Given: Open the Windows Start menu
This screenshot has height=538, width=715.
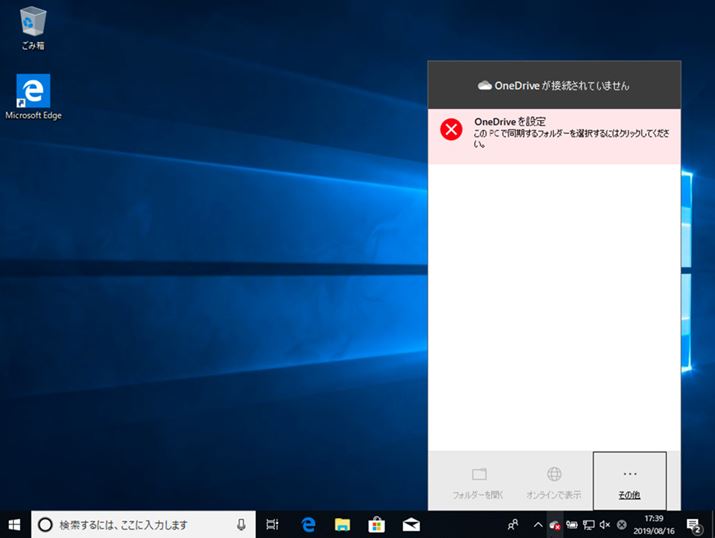Looking at the screenshot, I should coord(15,525).
